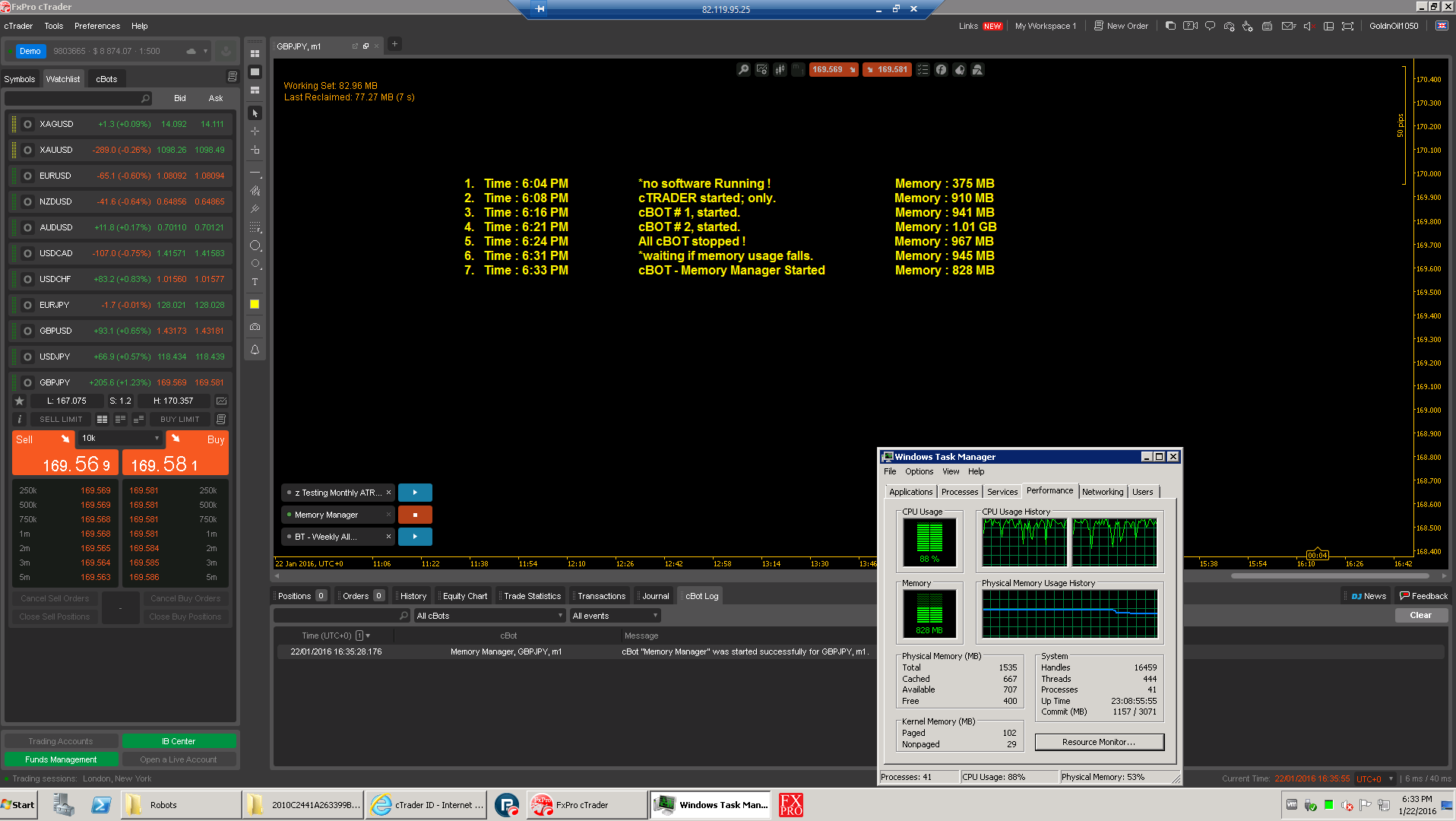The image size is (1456, 821).
Task: Open the email alerts envelope icon
Action: (1288, 26)
